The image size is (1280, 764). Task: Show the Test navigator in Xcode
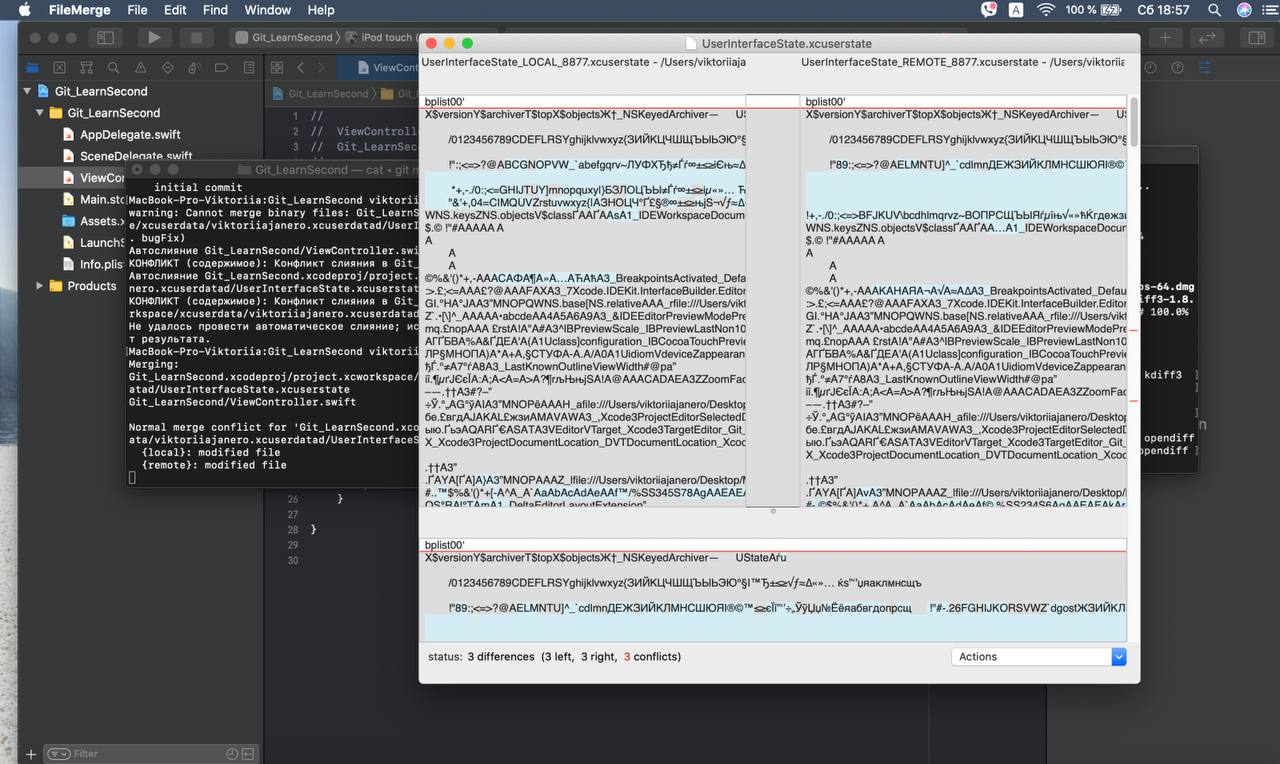click(x=167, y=68)
